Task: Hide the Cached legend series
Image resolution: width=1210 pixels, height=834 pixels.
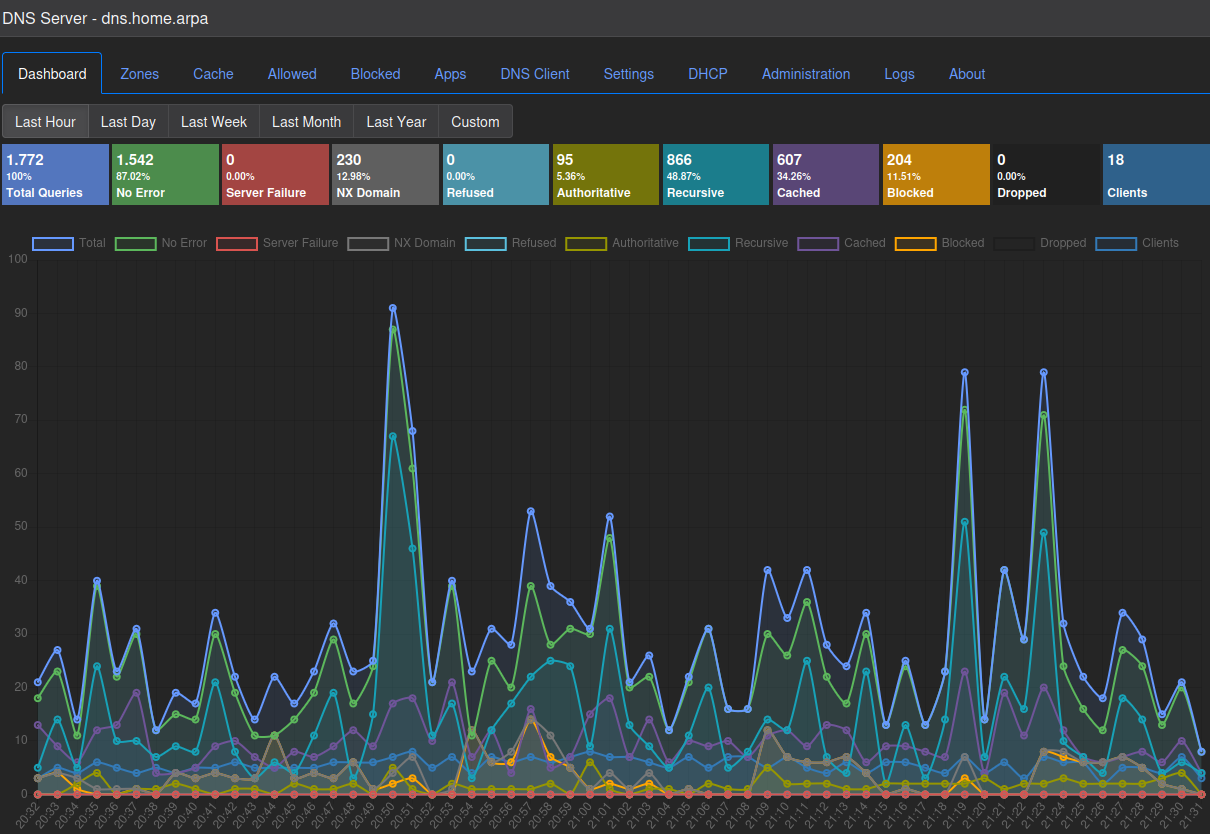Action: (841, 243)
